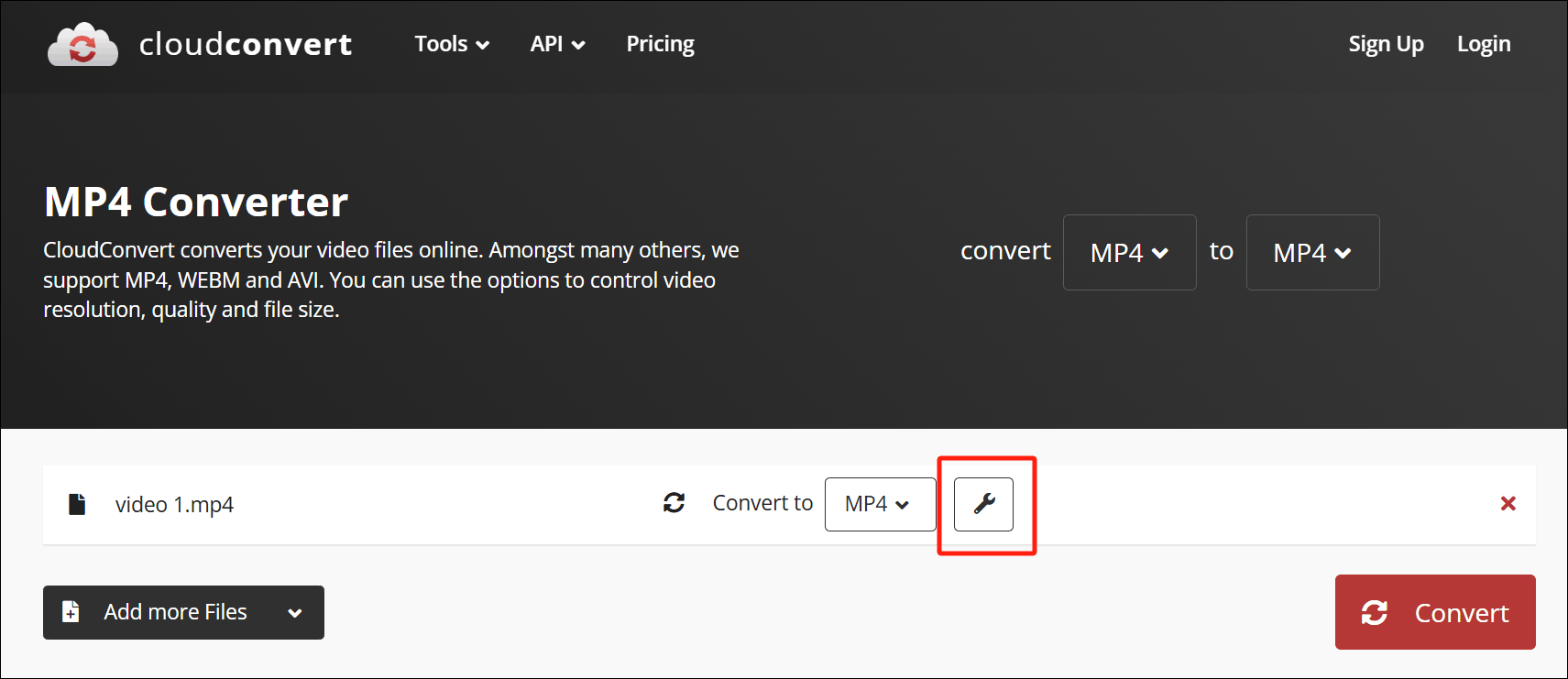This screenshot has width=1568, height=679.
Task: Go to the Pricing page
Action: pos(660,44)
